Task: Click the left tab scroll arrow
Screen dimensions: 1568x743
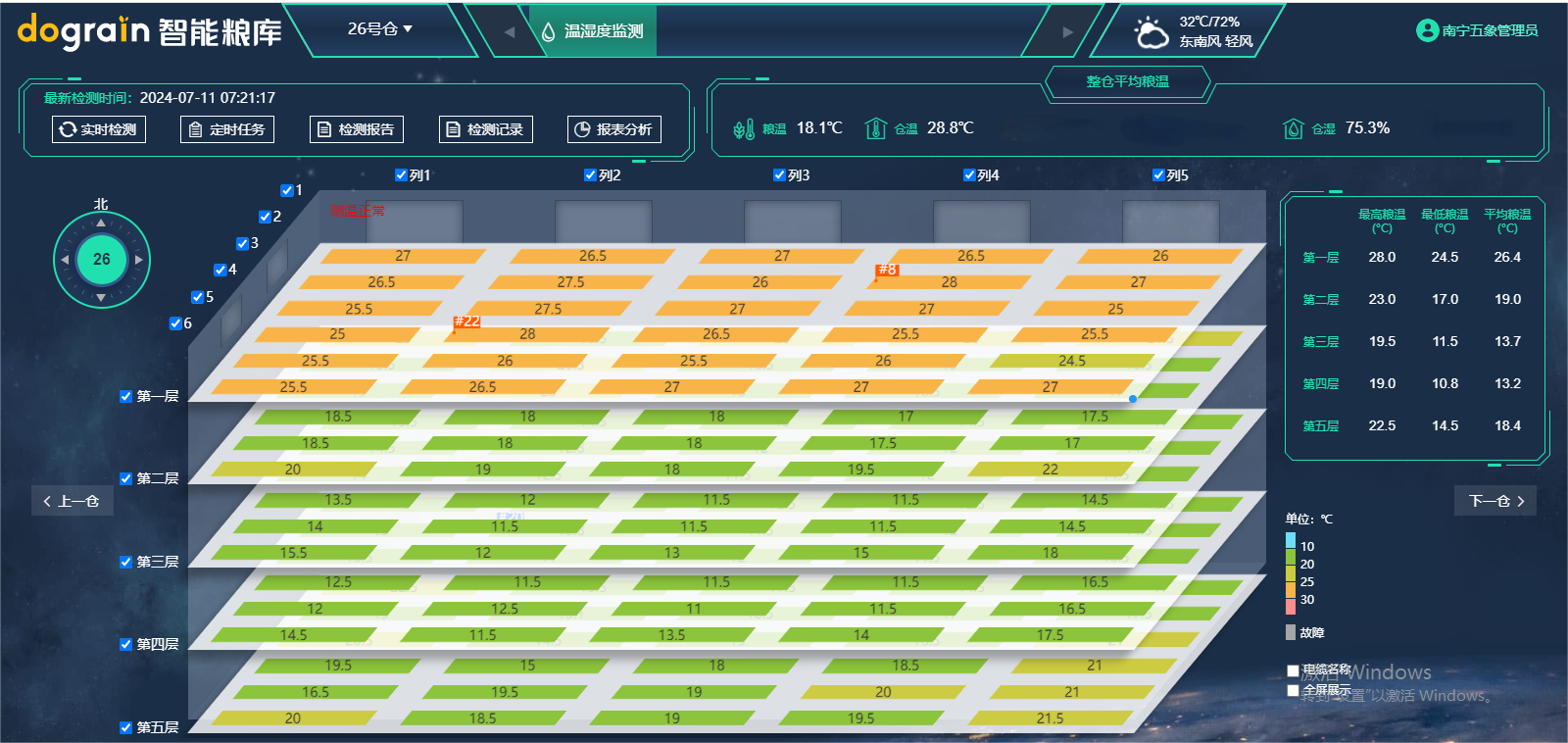Action: coord(509,31)
